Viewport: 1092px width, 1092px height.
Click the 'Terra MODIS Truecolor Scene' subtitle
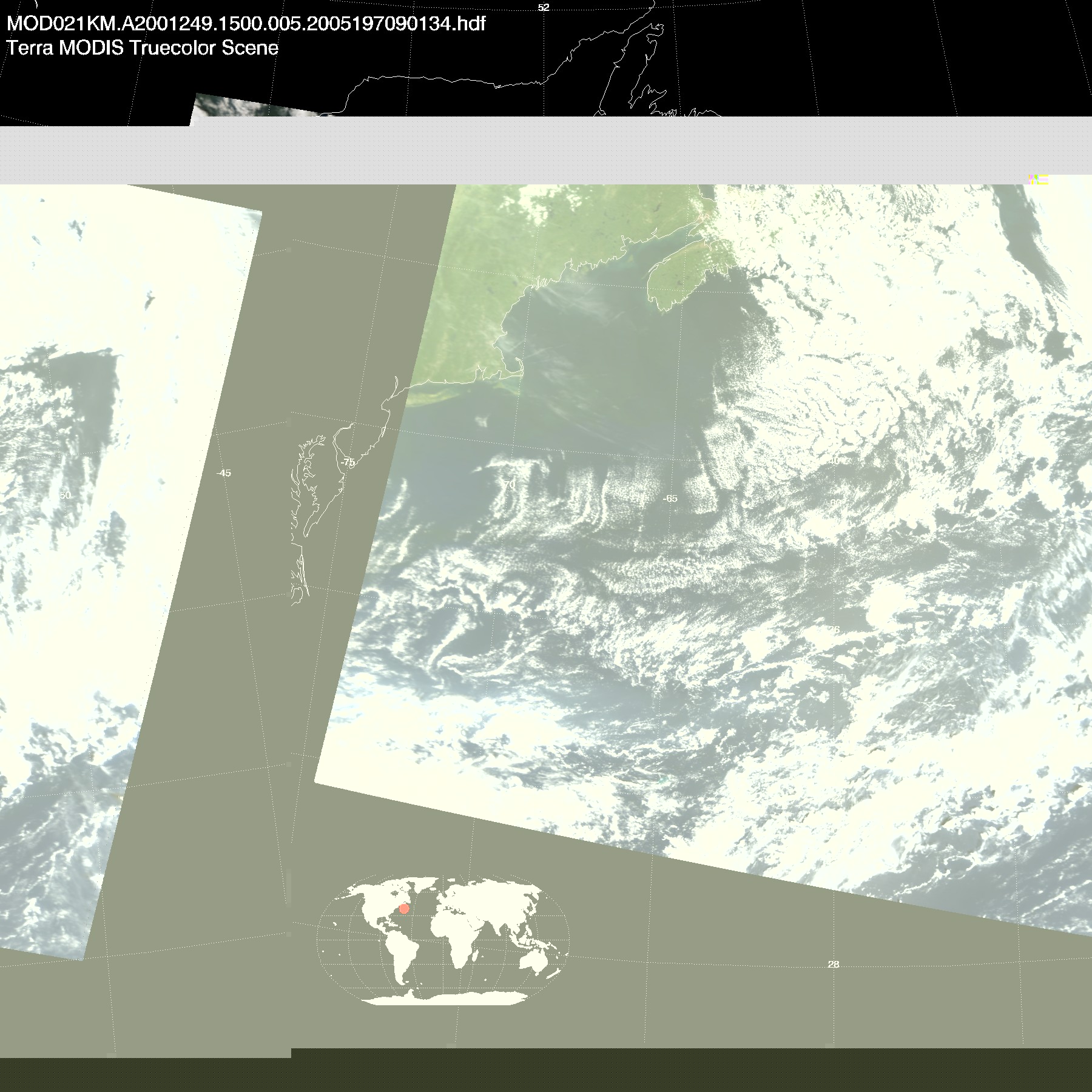[x=143, y=48]
